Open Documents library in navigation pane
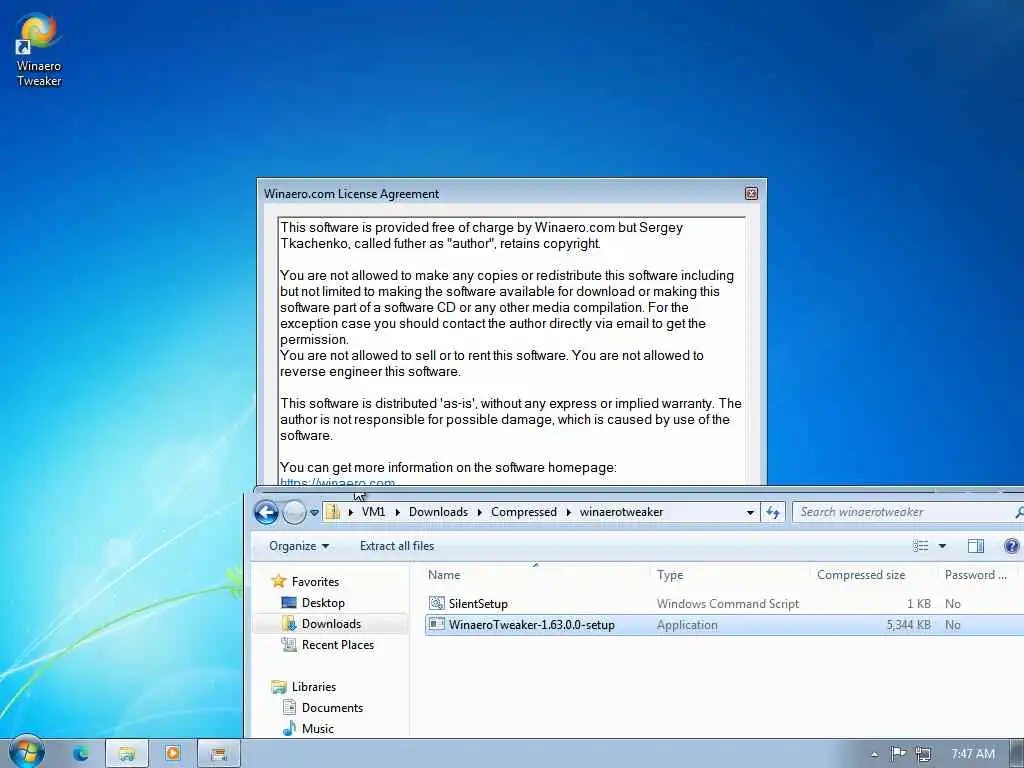 (x=332, y=707)
